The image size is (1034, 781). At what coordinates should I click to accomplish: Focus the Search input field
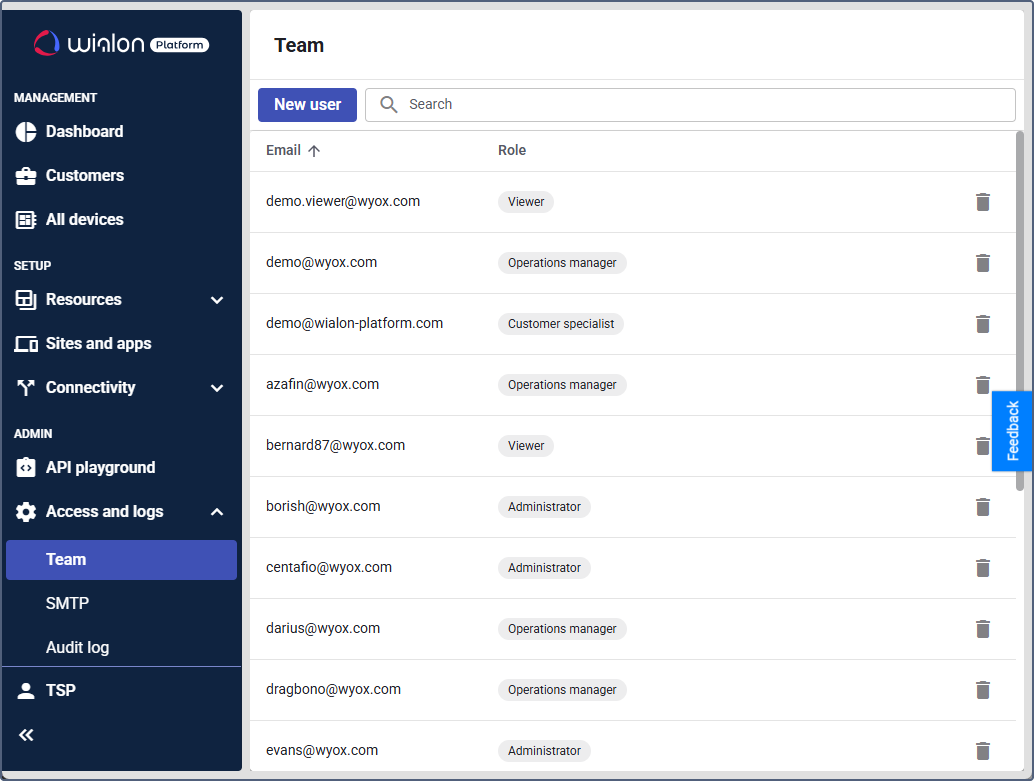click(x=690, y=105)
